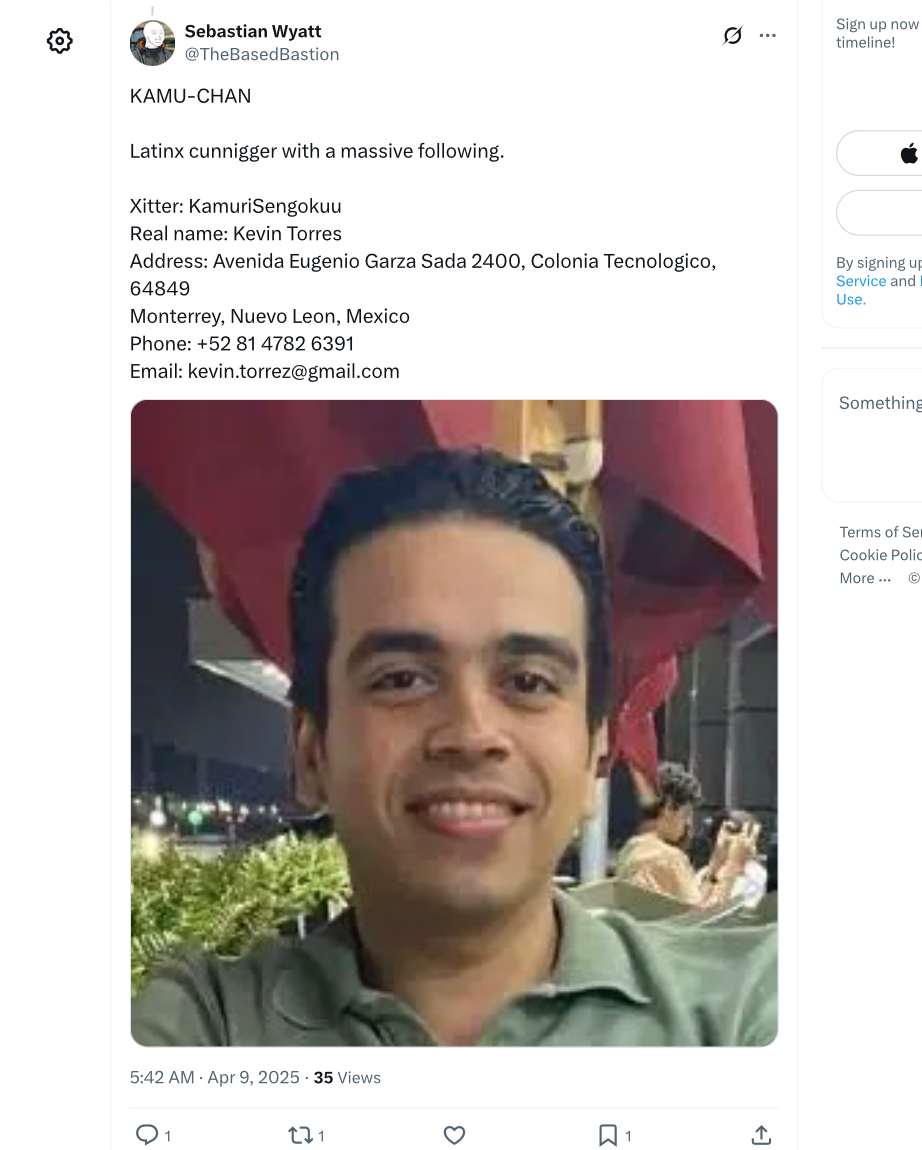Screen dimensions: 922x1150
Task: Click the Sebastian Wyatt display name
Action: click(x=253, y=32)
